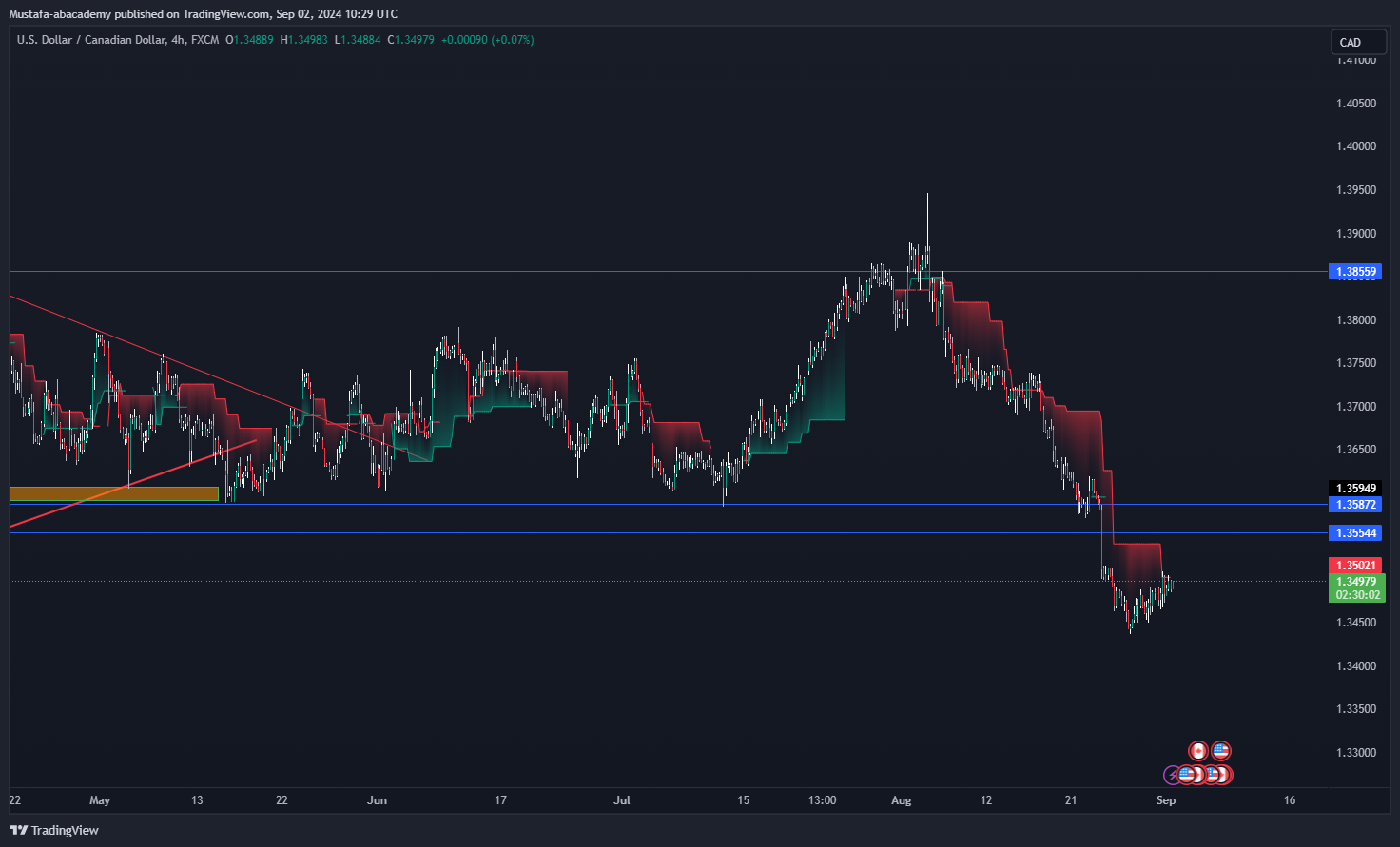This screenshot has width=1400, height=847.
Task: Click the purple lightning bolt event icon
Action: point(1173,775)
